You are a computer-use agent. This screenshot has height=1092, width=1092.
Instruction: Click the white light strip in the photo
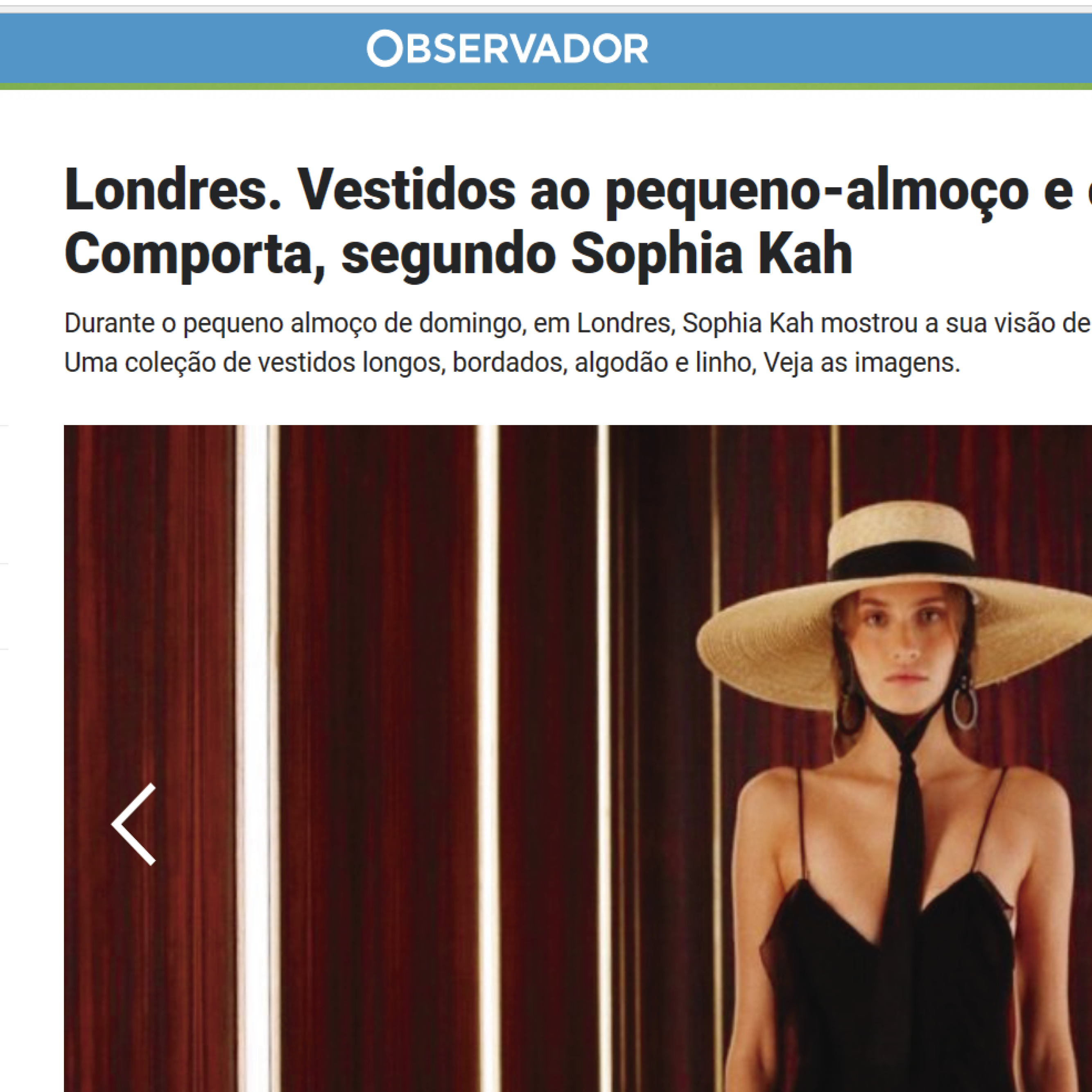point(257,757)
